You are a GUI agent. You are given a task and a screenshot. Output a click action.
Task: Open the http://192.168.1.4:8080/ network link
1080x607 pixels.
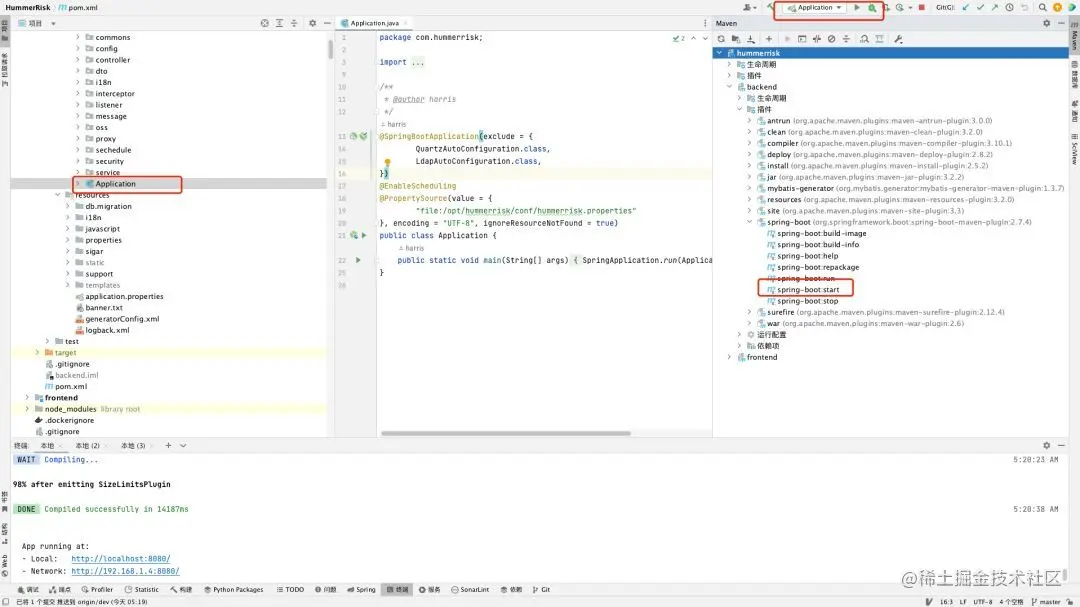coord(125,571)
